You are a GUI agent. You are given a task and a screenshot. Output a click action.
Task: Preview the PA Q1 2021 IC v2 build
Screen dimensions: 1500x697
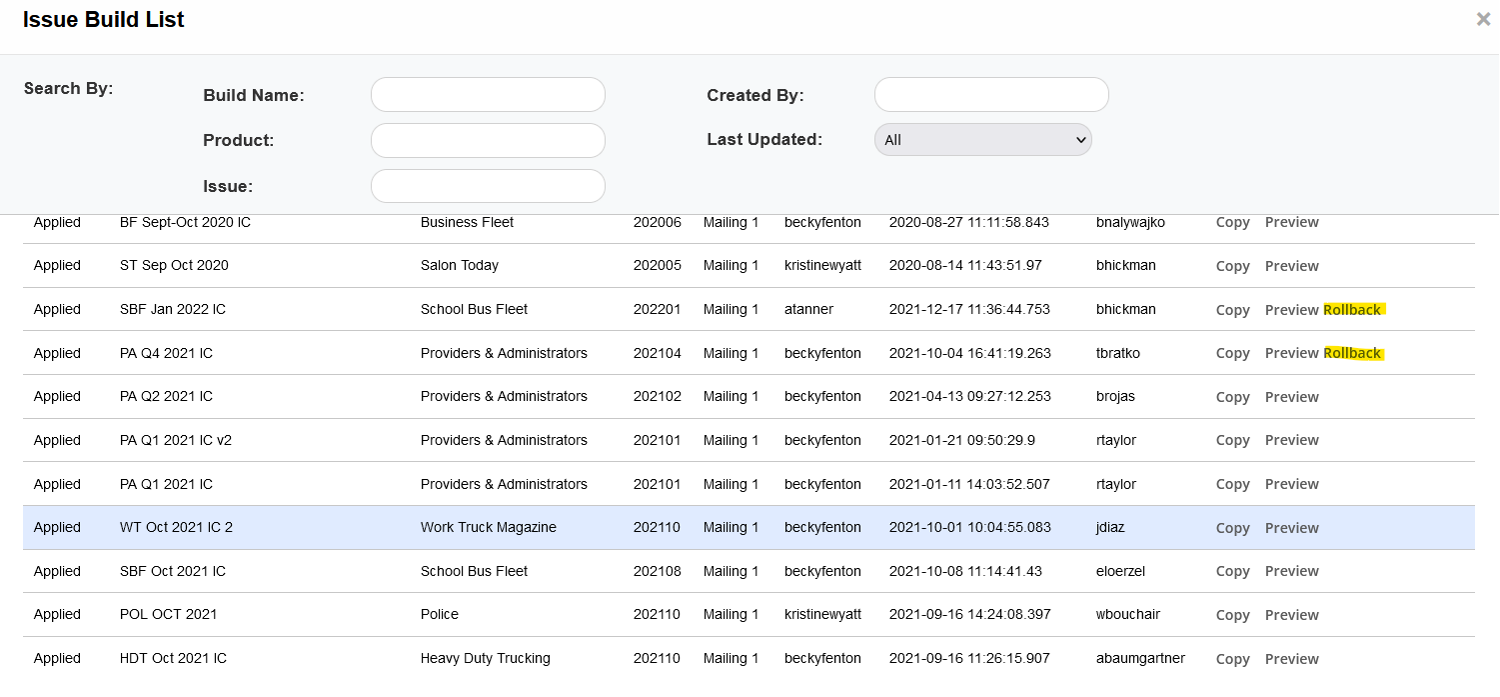tap(1291, 441)
